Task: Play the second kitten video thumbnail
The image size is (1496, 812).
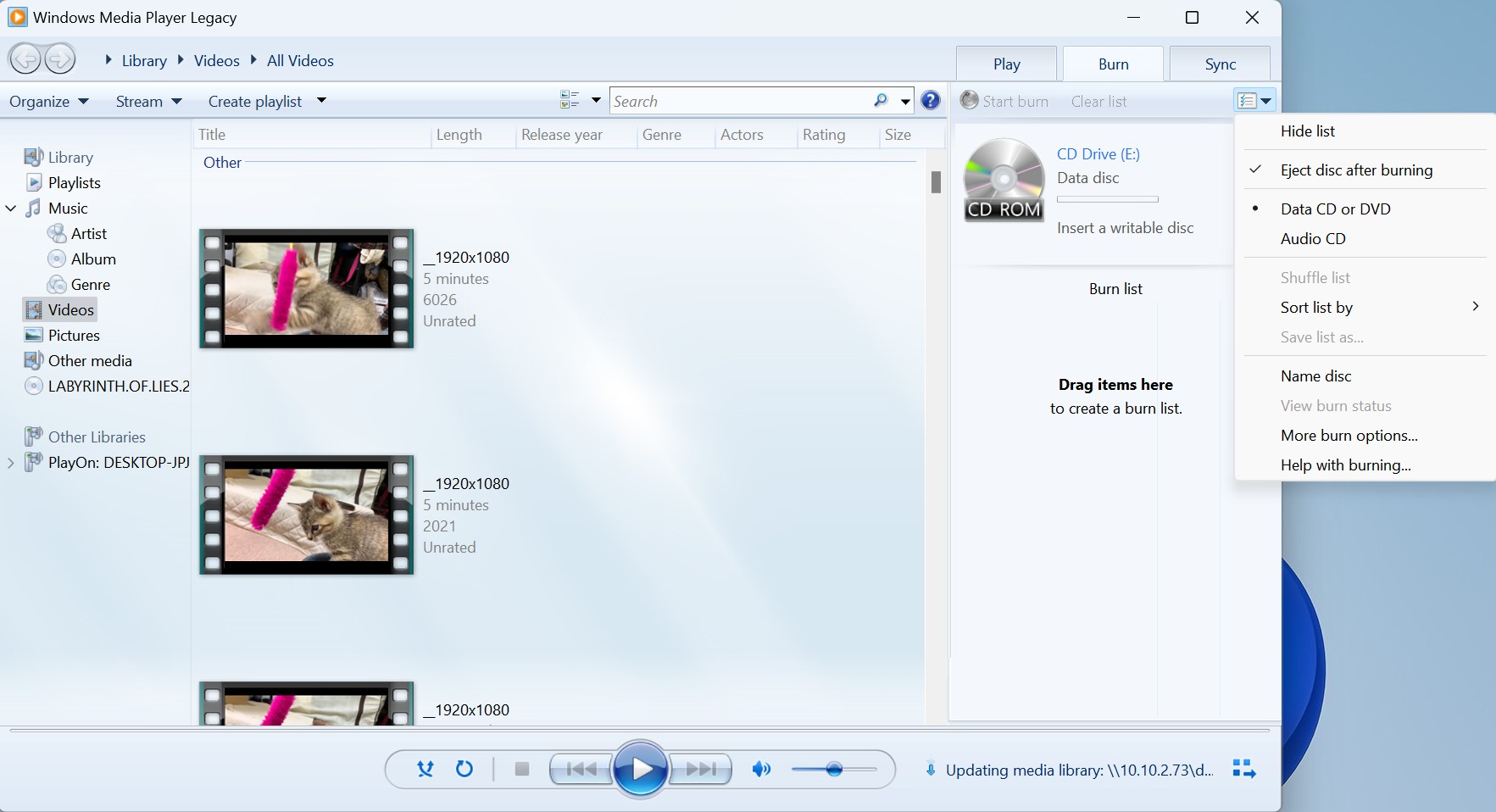Action: 305,514
